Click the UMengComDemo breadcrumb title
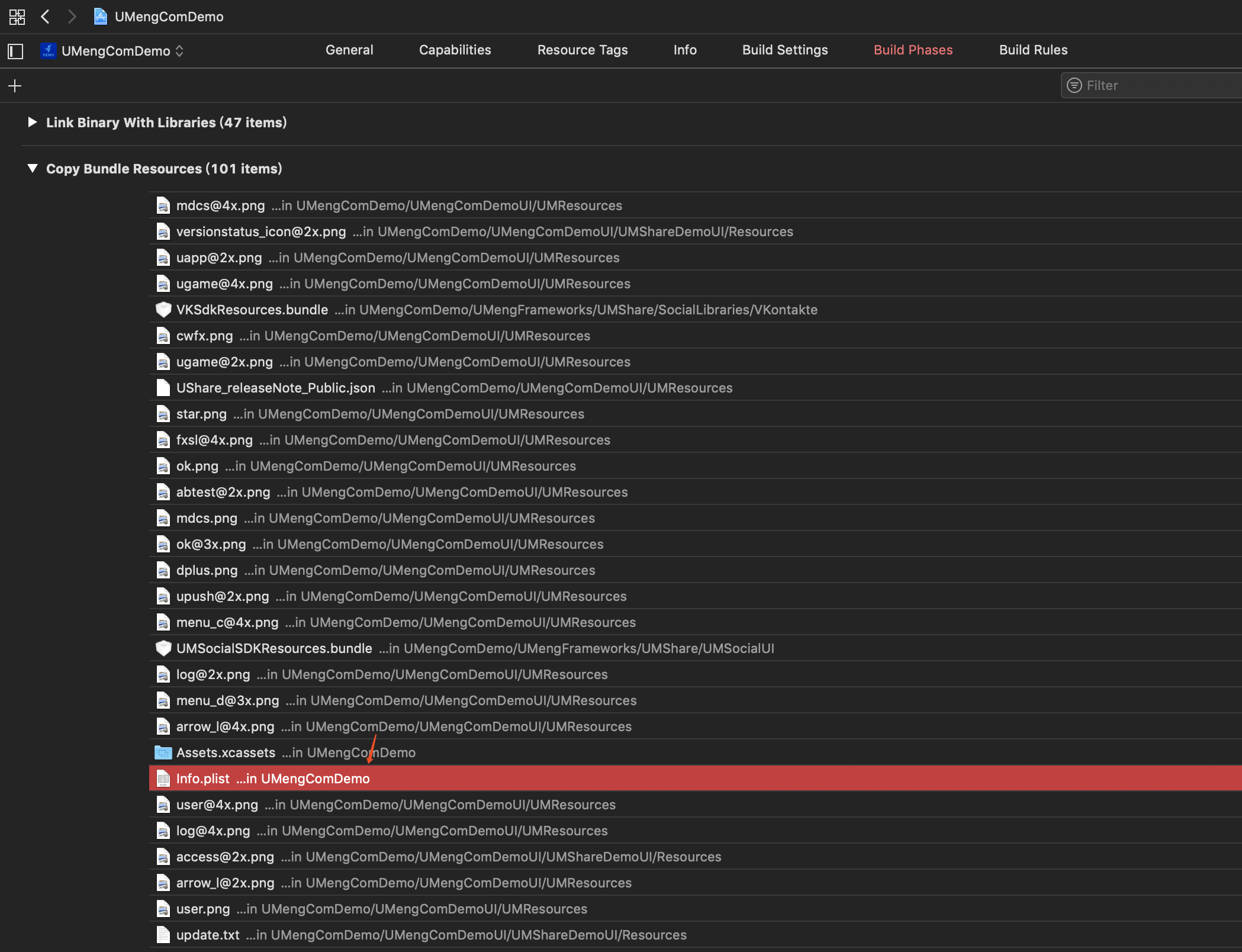This screenshot has height=952, width=1242. point(169,17)
